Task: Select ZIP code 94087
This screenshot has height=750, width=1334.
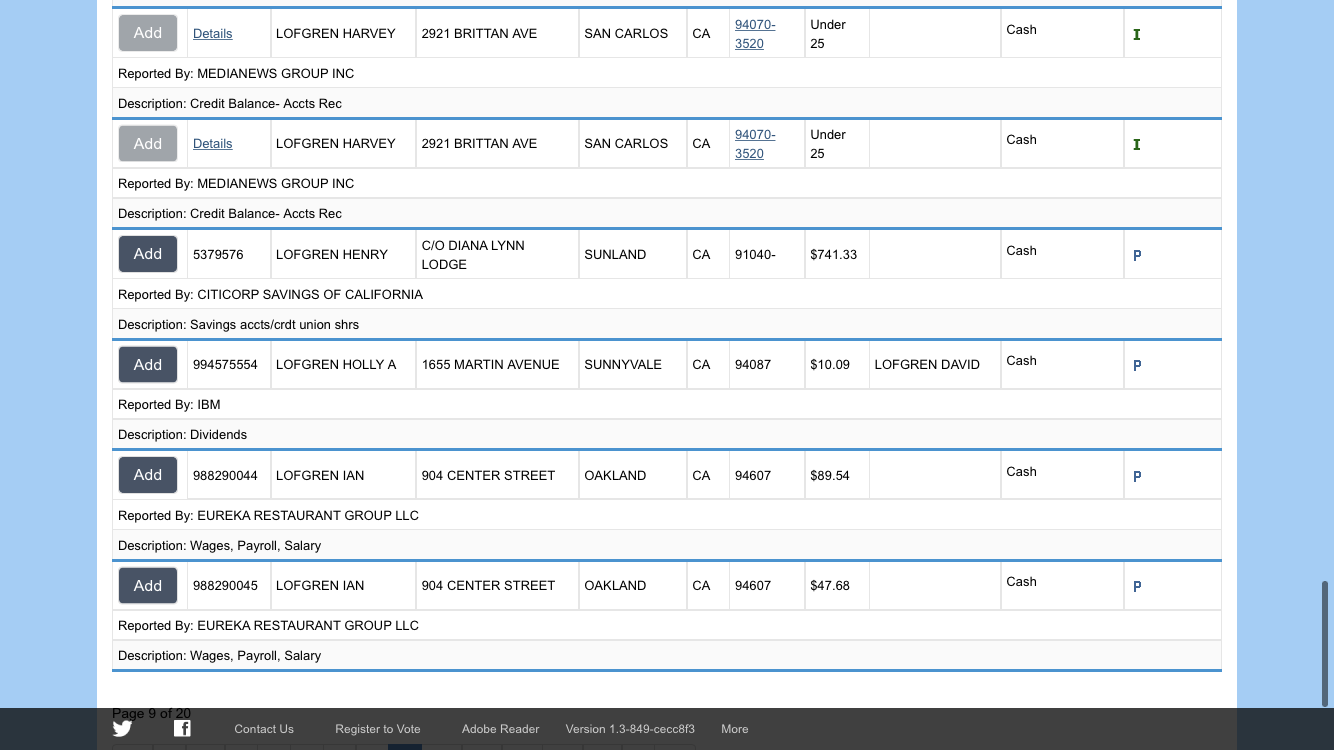Action: click(753, 365)
